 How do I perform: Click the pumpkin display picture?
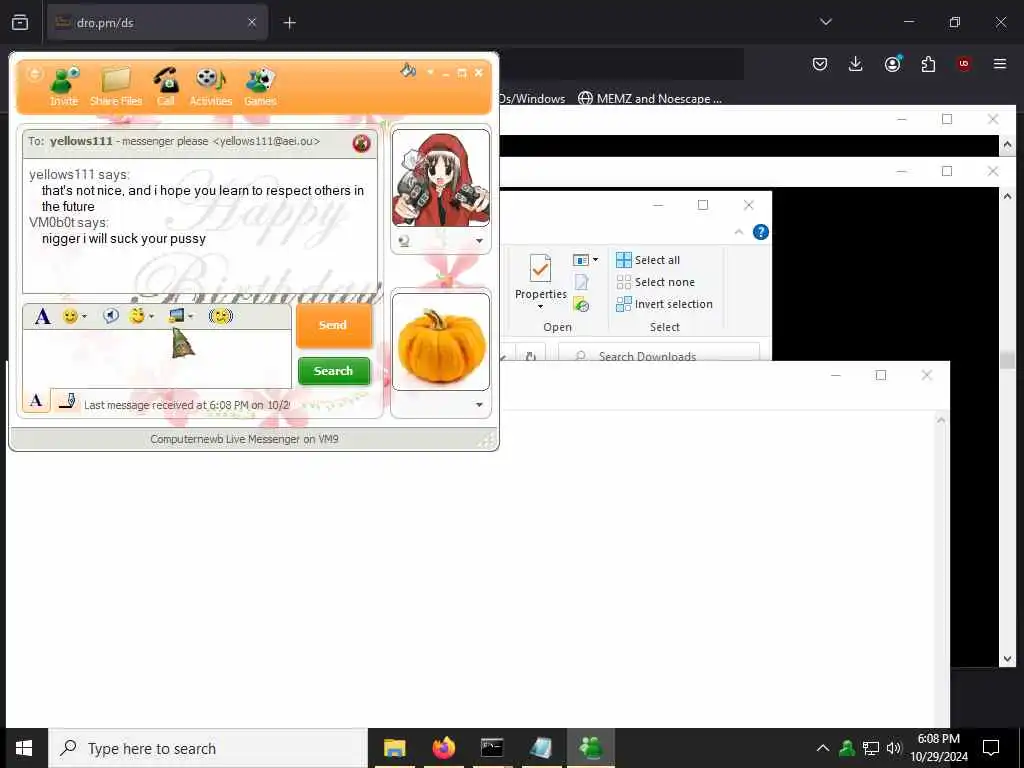click(x=441, y=342)
